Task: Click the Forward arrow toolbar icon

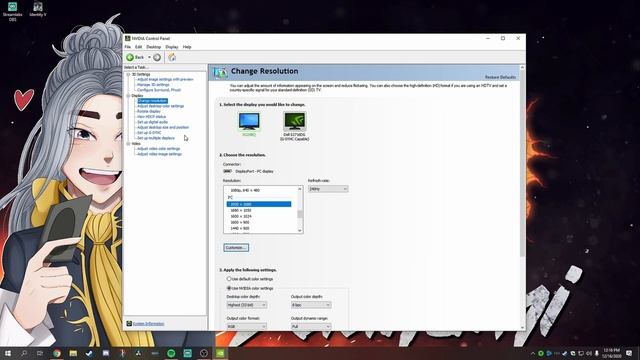Action: click(x=157, y=58)
